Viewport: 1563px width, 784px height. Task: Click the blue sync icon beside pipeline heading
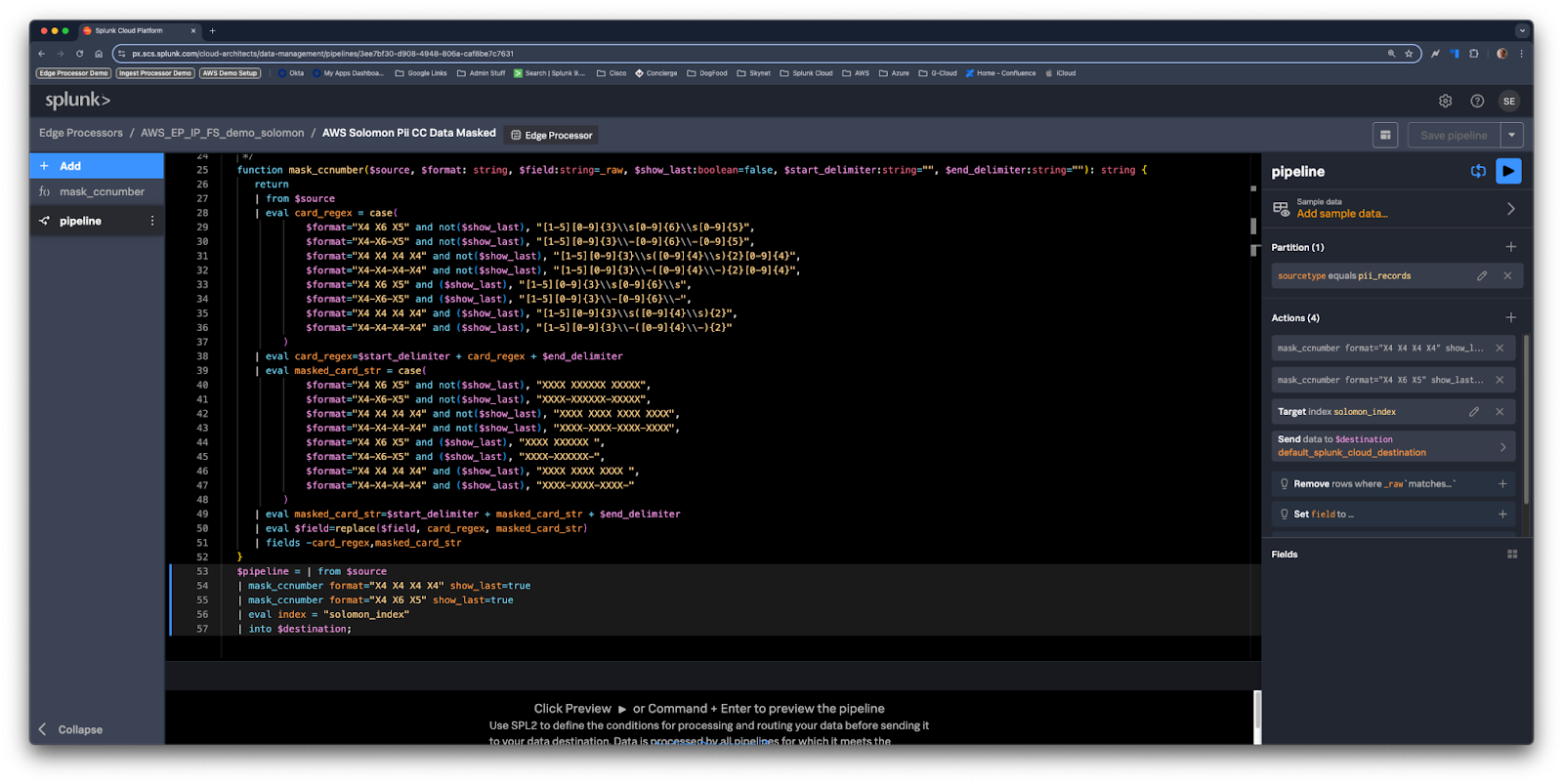coord(1478,171)
